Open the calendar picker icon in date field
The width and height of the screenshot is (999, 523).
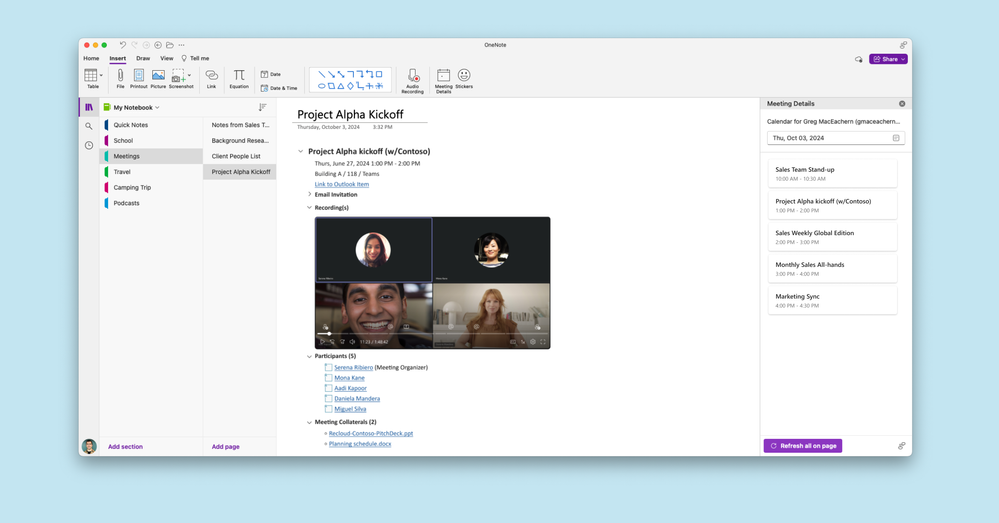coord(896,138)
